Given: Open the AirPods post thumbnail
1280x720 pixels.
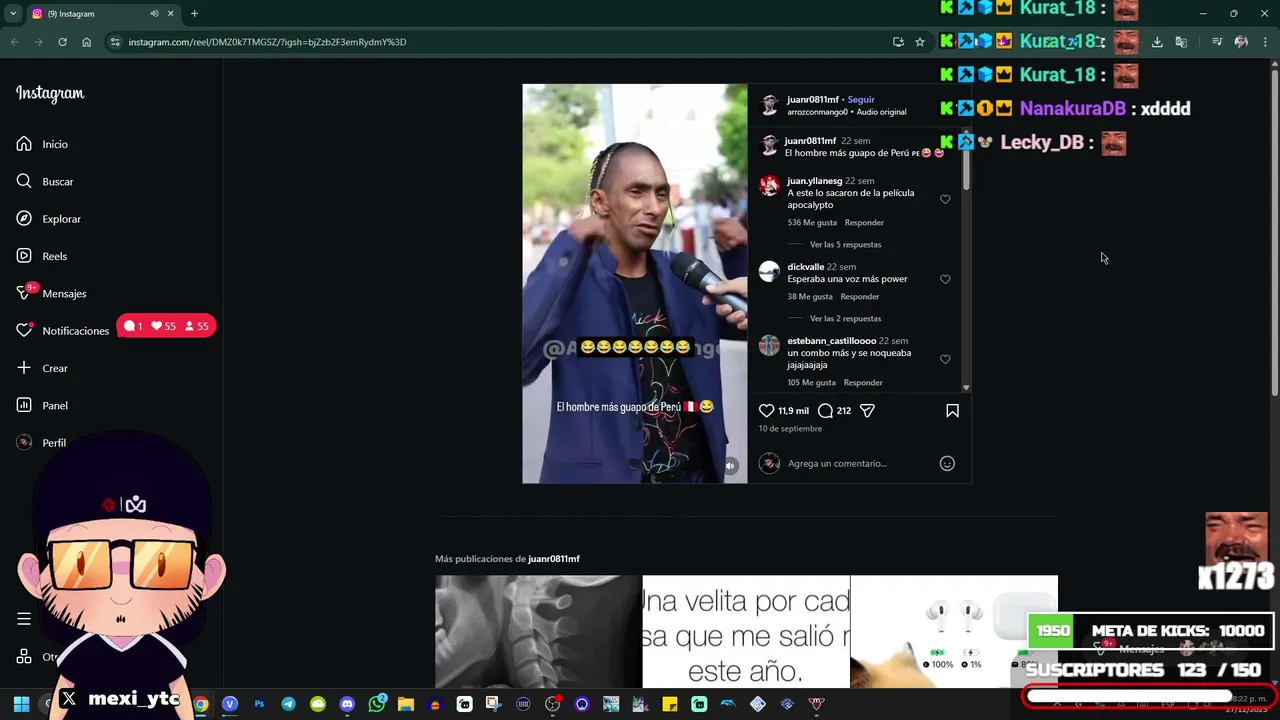Looking at the screenshot, I should click(954, 632).
